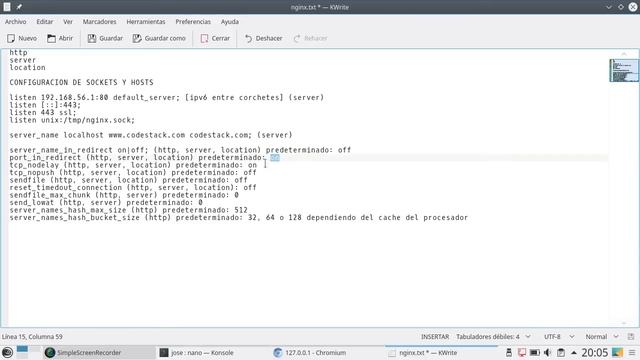640x360 pixels.
Task: Click the Guardar como toolbar button
Action: [x=159, y=38]
